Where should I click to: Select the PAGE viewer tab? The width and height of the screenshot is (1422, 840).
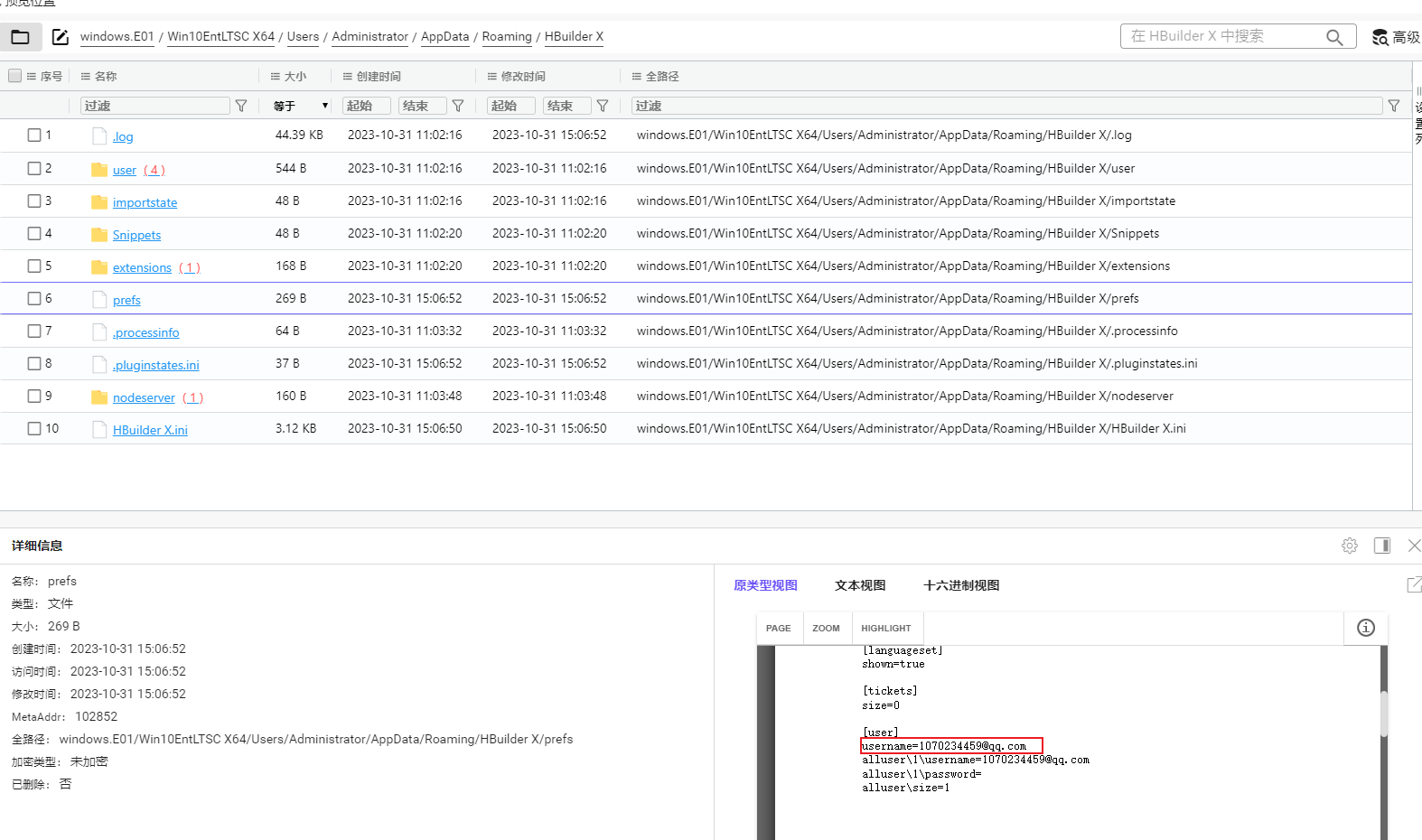point(778,629)
